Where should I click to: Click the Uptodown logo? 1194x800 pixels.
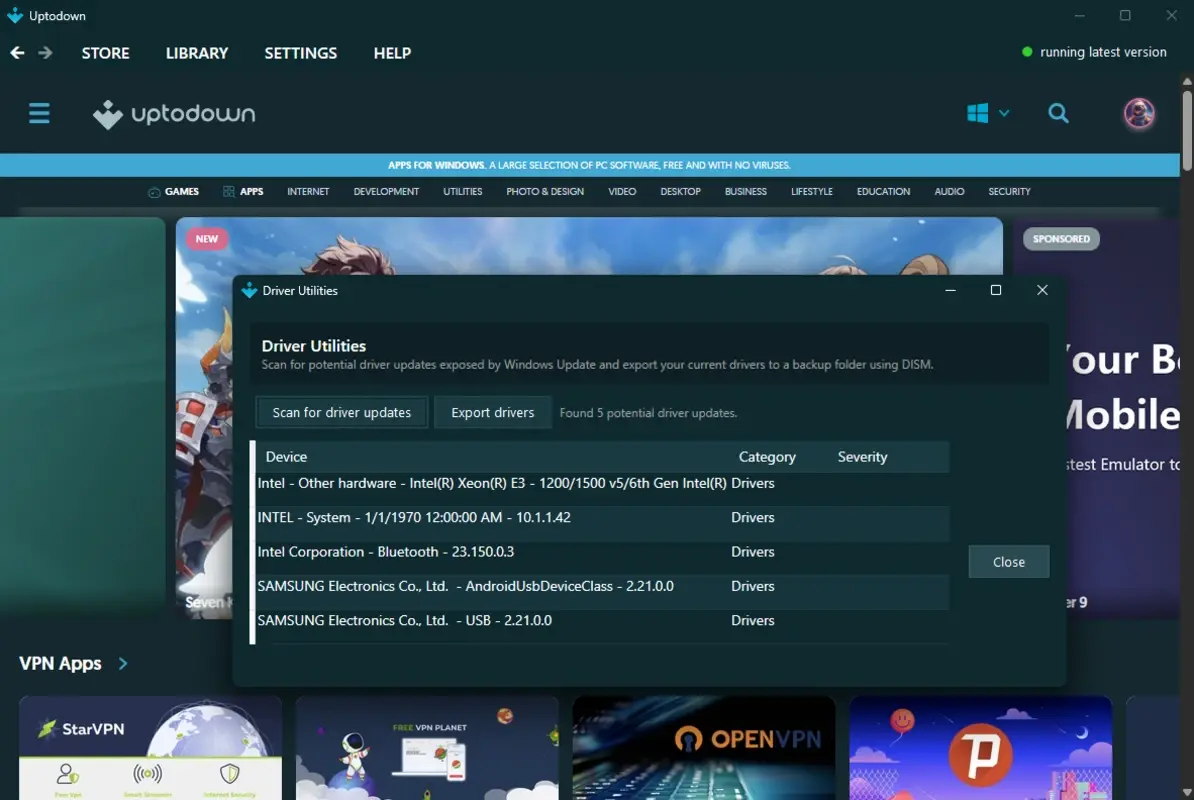[x=173, y=113]
